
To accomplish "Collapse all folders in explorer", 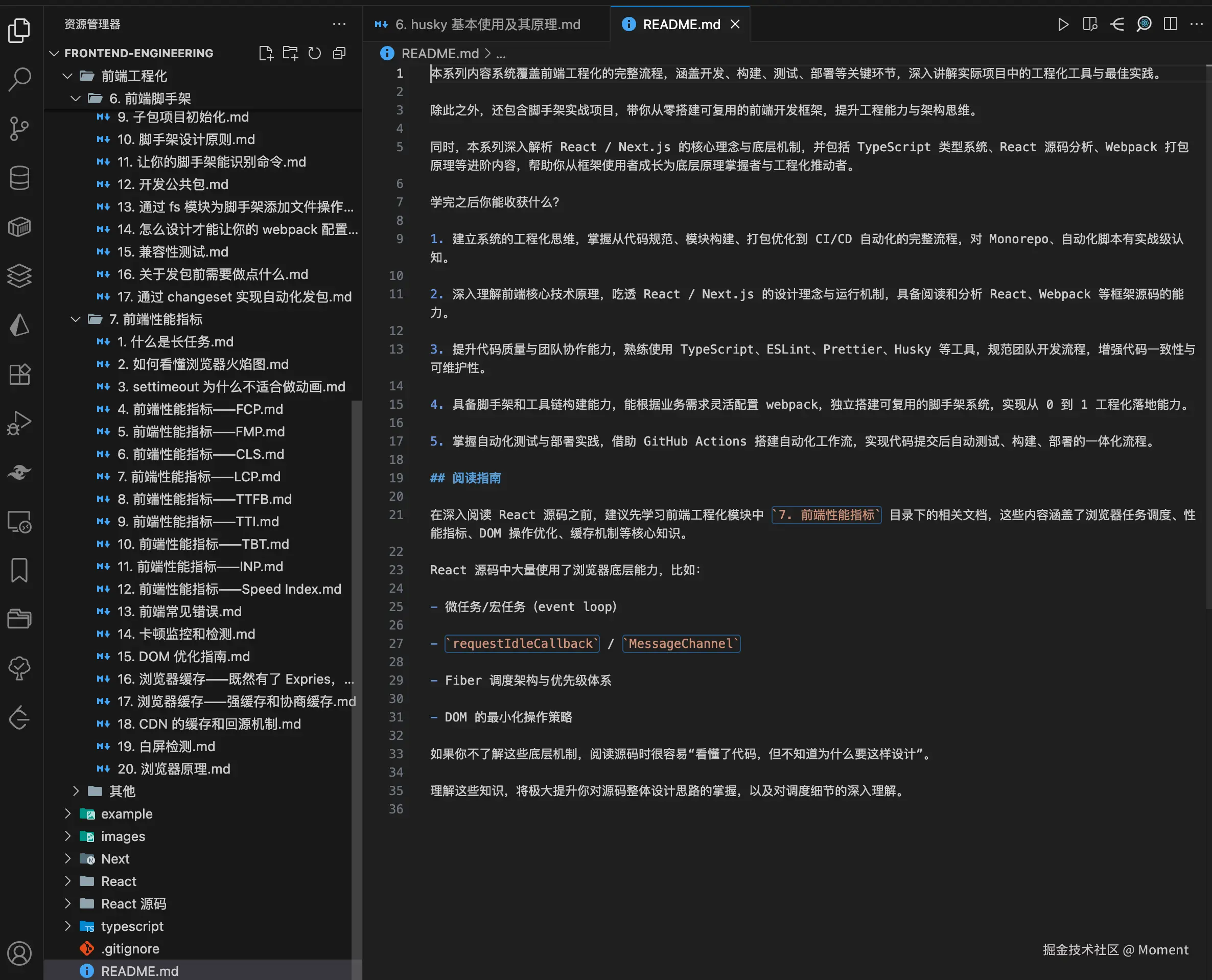I will pos(339,53).
